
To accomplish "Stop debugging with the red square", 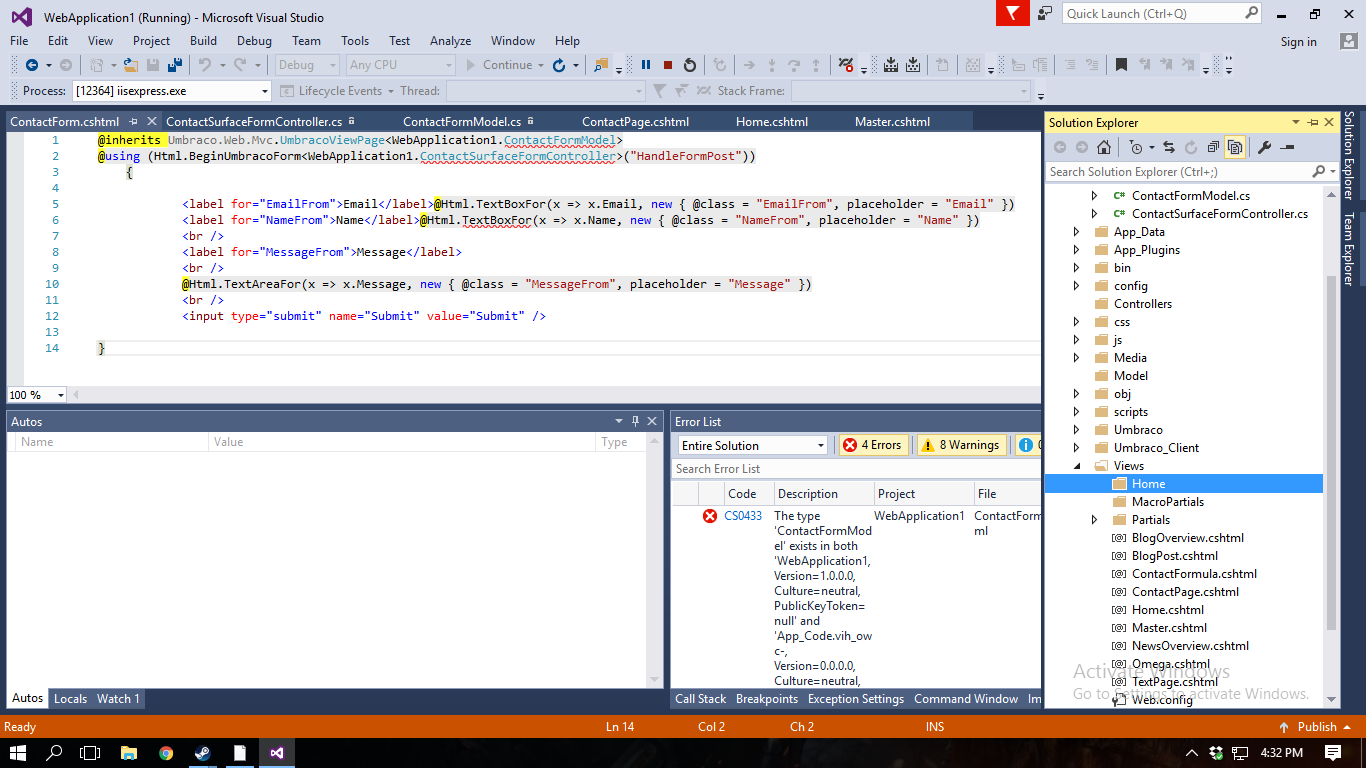I will point(668,65).
